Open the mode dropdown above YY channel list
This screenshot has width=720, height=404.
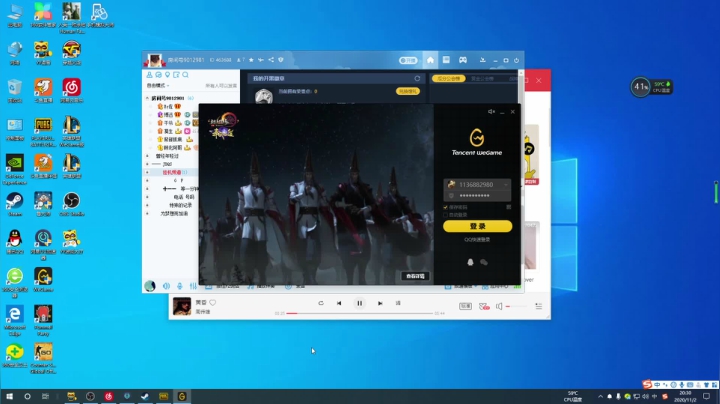(x=158, y=86)
